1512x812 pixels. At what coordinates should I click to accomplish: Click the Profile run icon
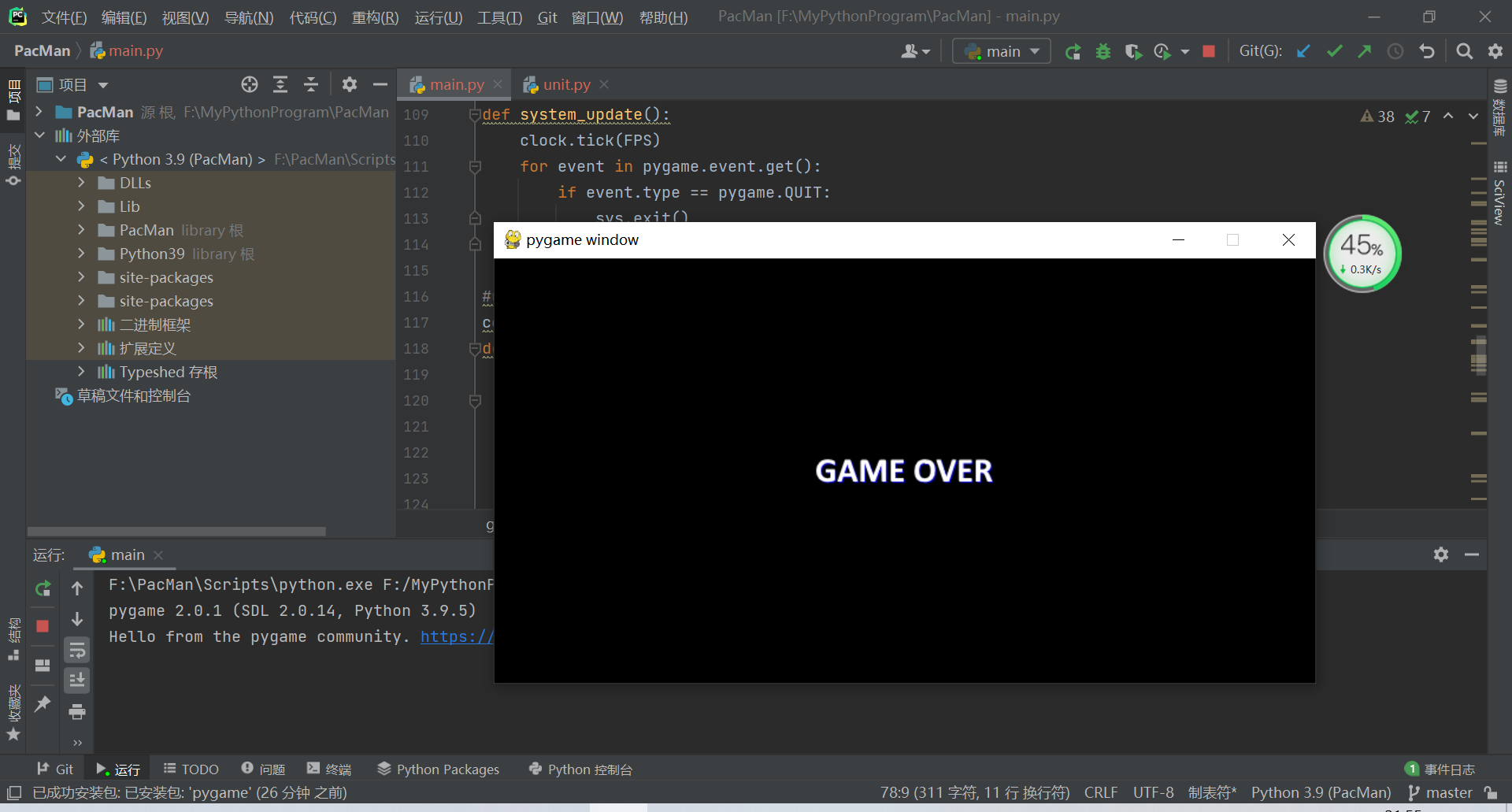pos(1162,52)
